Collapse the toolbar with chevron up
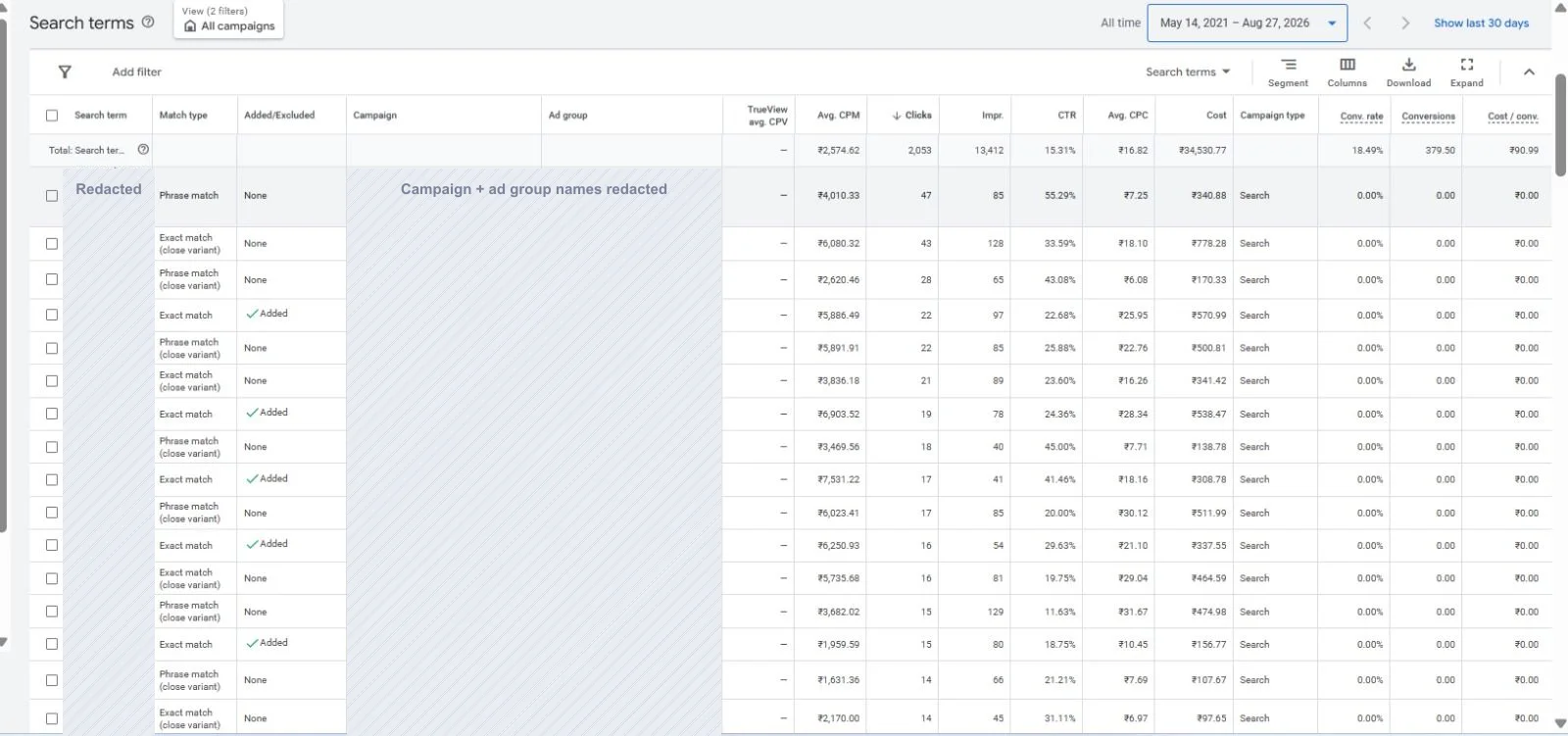 tap(1529, 72)
